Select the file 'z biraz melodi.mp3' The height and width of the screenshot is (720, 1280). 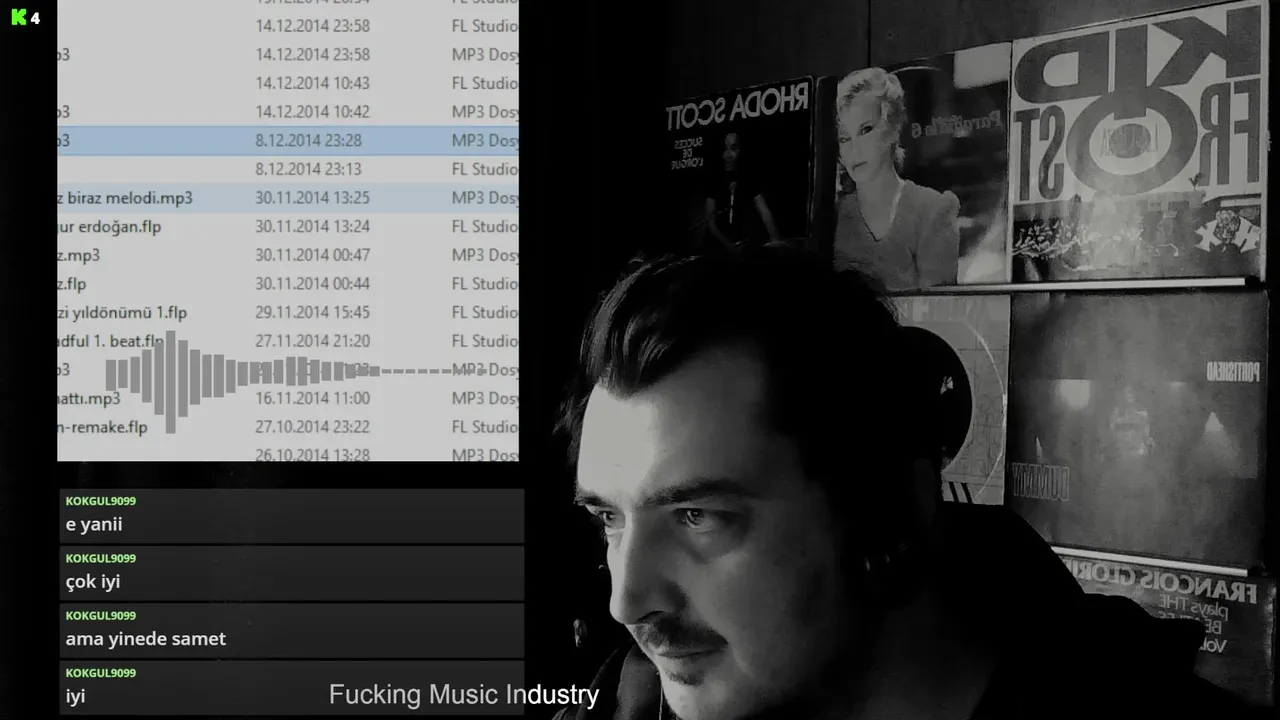click(x=125, y=198)
